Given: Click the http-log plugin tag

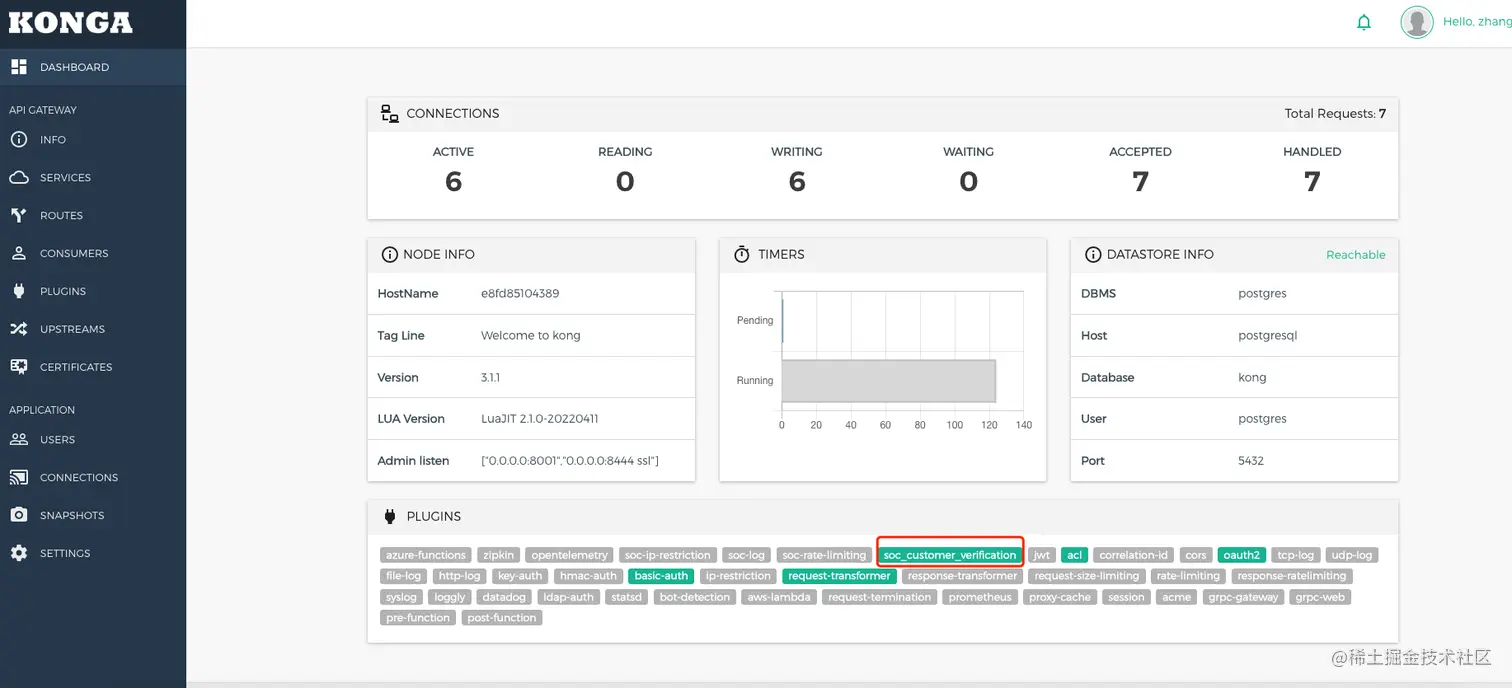Looking at the screenshot, I should [x=460, y=576].
